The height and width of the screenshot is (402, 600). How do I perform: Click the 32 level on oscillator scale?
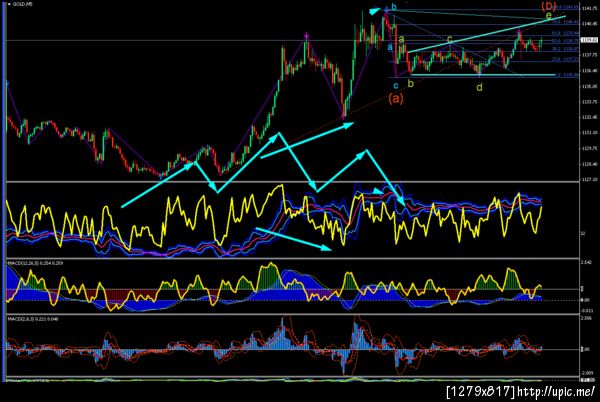click(583, 233)
